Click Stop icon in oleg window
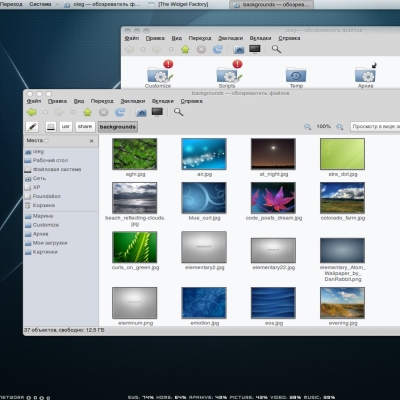Screen dimensions: 400x400 (201, 49)
